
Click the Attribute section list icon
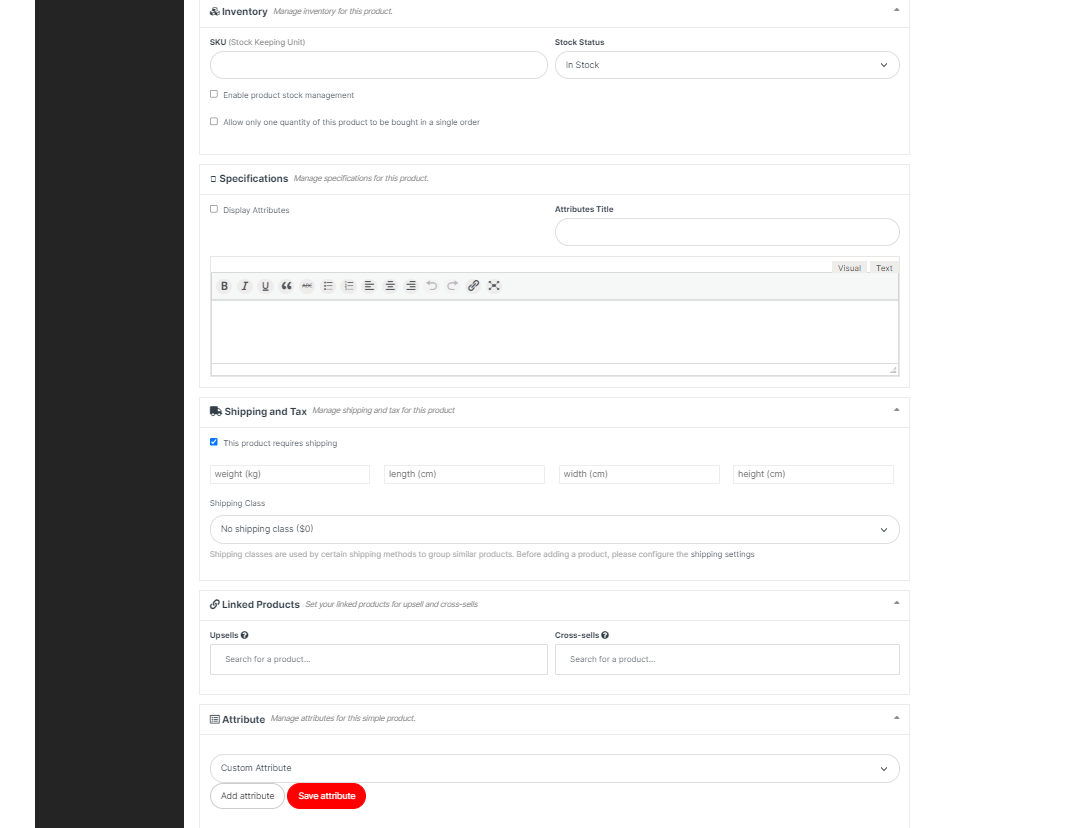click(x=214, y=719)
